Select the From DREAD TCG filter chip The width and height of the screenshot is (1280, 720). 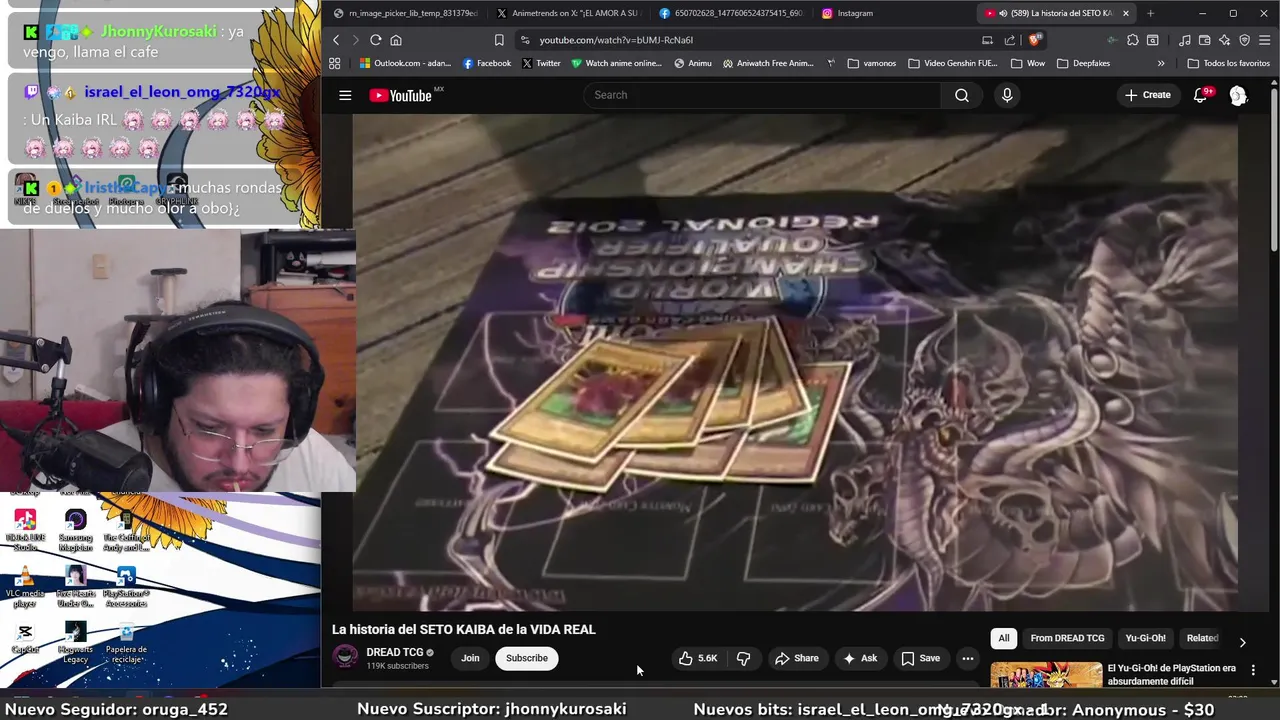click(1067, 638)
